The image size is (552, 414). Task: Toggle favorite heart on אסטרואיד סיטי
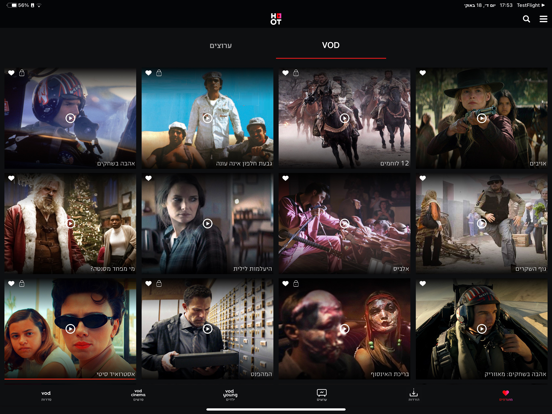click(11, 283)
